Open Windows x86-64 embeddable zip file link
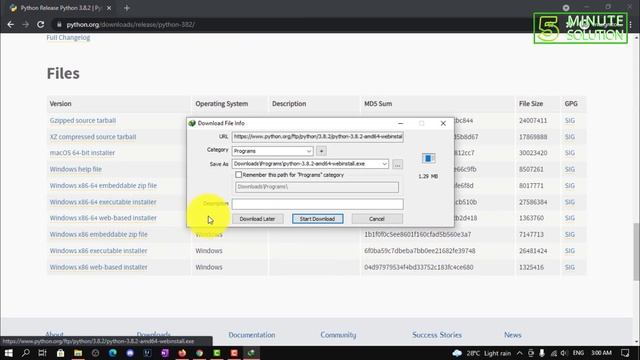This screenshot has height=360, width=640. 103,185
